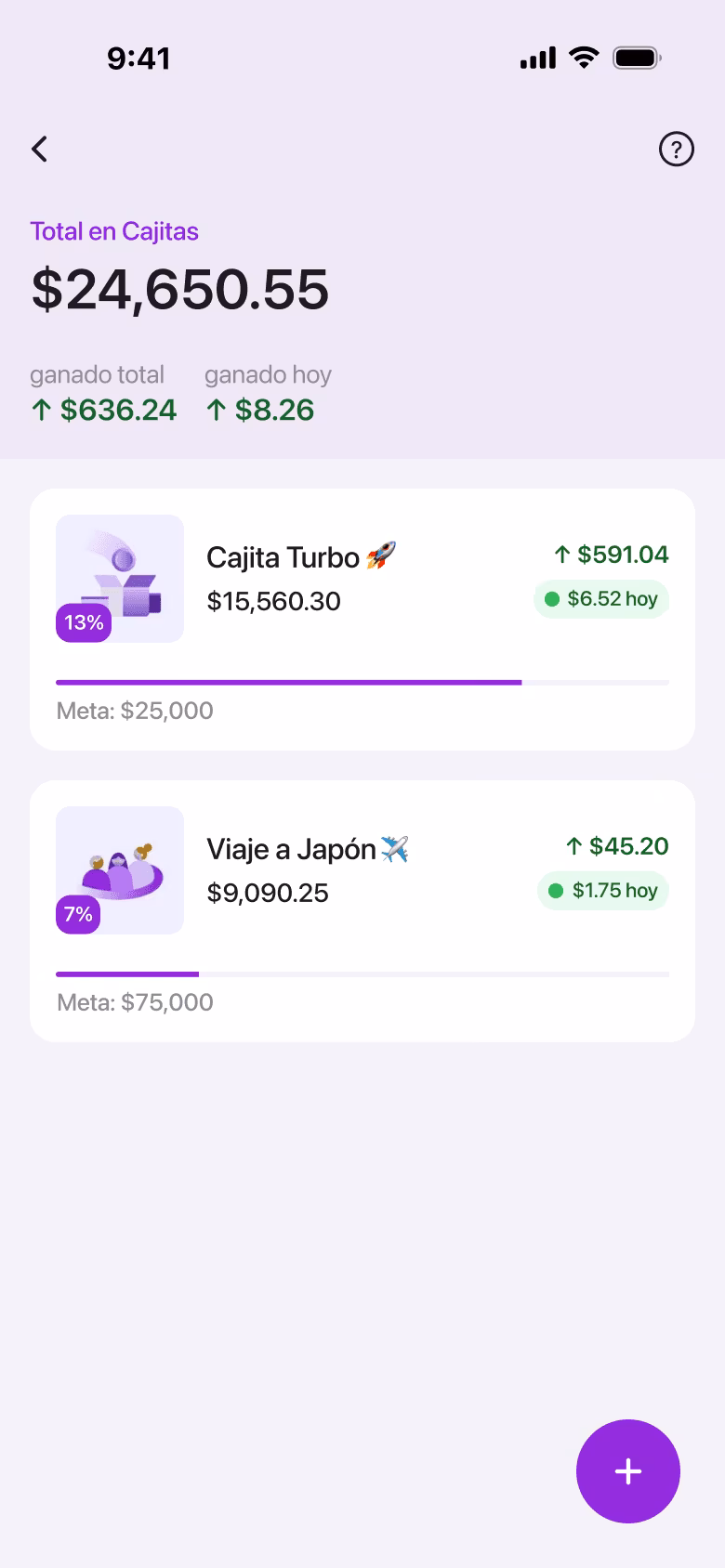The image size is (725, 1568).
Task: Open the help question mark icon
Action: pos(677,149)
